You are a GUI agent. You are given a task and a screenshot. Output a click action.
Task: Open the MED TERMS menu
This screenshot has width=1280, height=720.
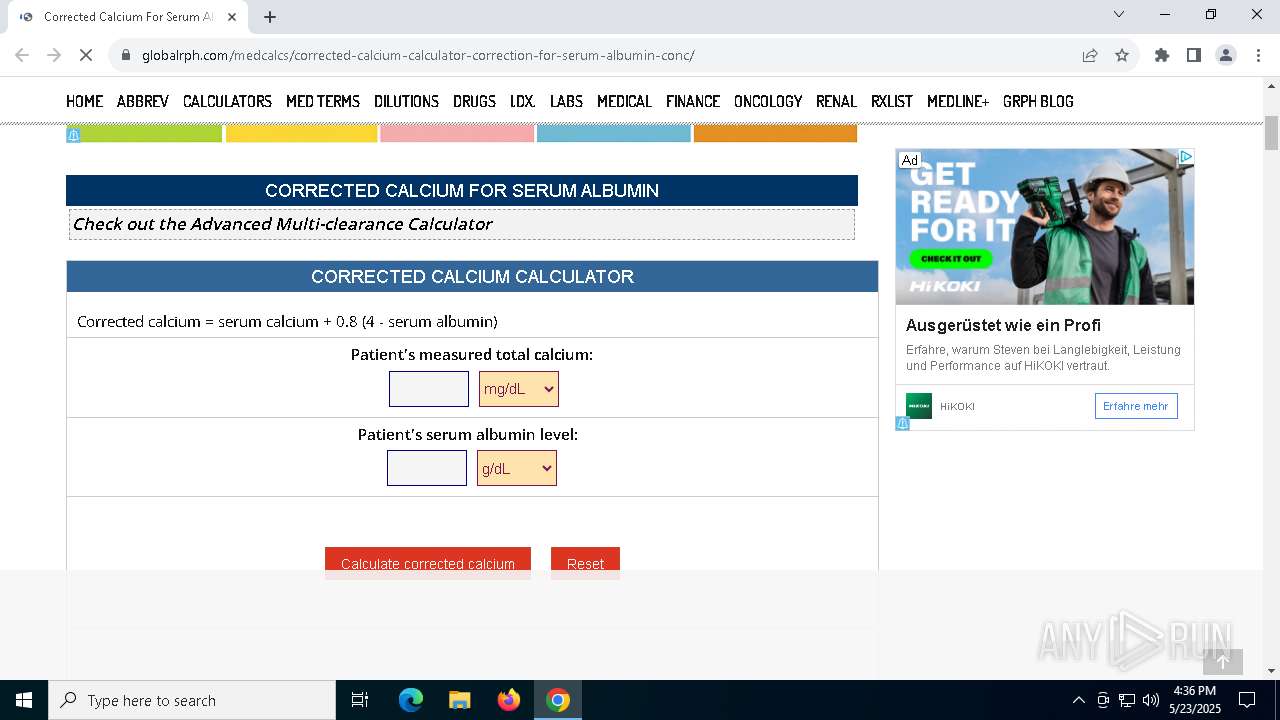323,101
